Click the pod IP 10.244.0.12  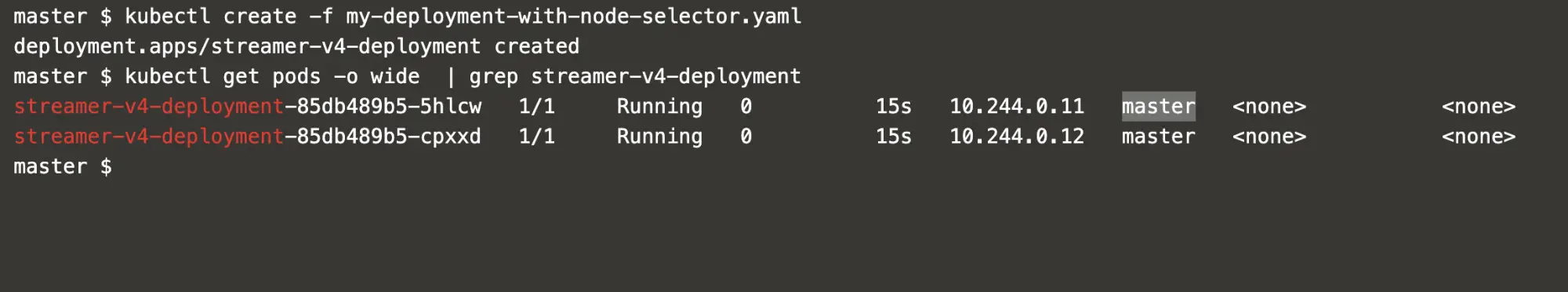[x=1017, y=136]
